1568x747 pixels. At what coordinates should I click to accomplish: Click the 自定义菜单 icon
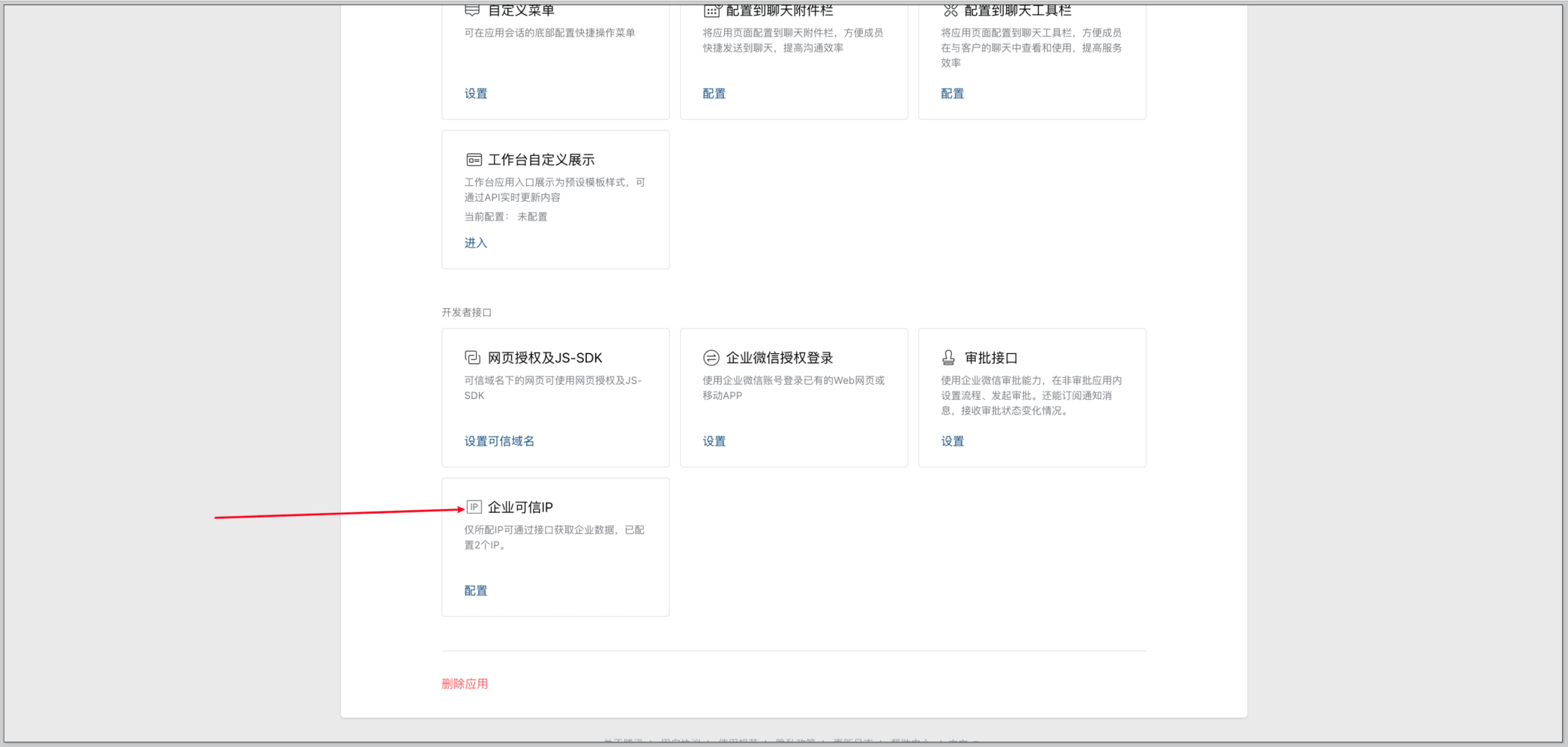[472, 10]
